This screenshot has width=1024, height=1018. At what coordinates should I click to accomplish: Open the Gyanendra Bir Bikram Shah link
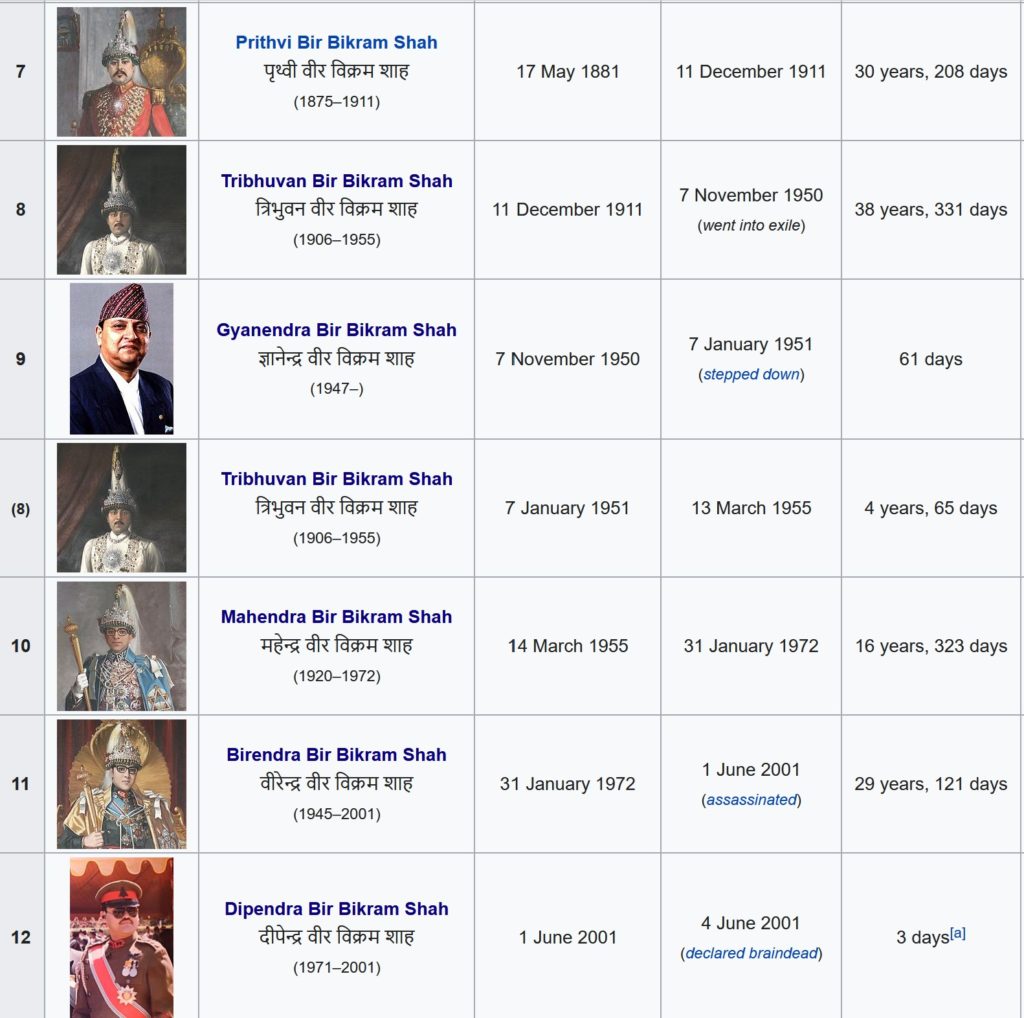coord(336,330)
